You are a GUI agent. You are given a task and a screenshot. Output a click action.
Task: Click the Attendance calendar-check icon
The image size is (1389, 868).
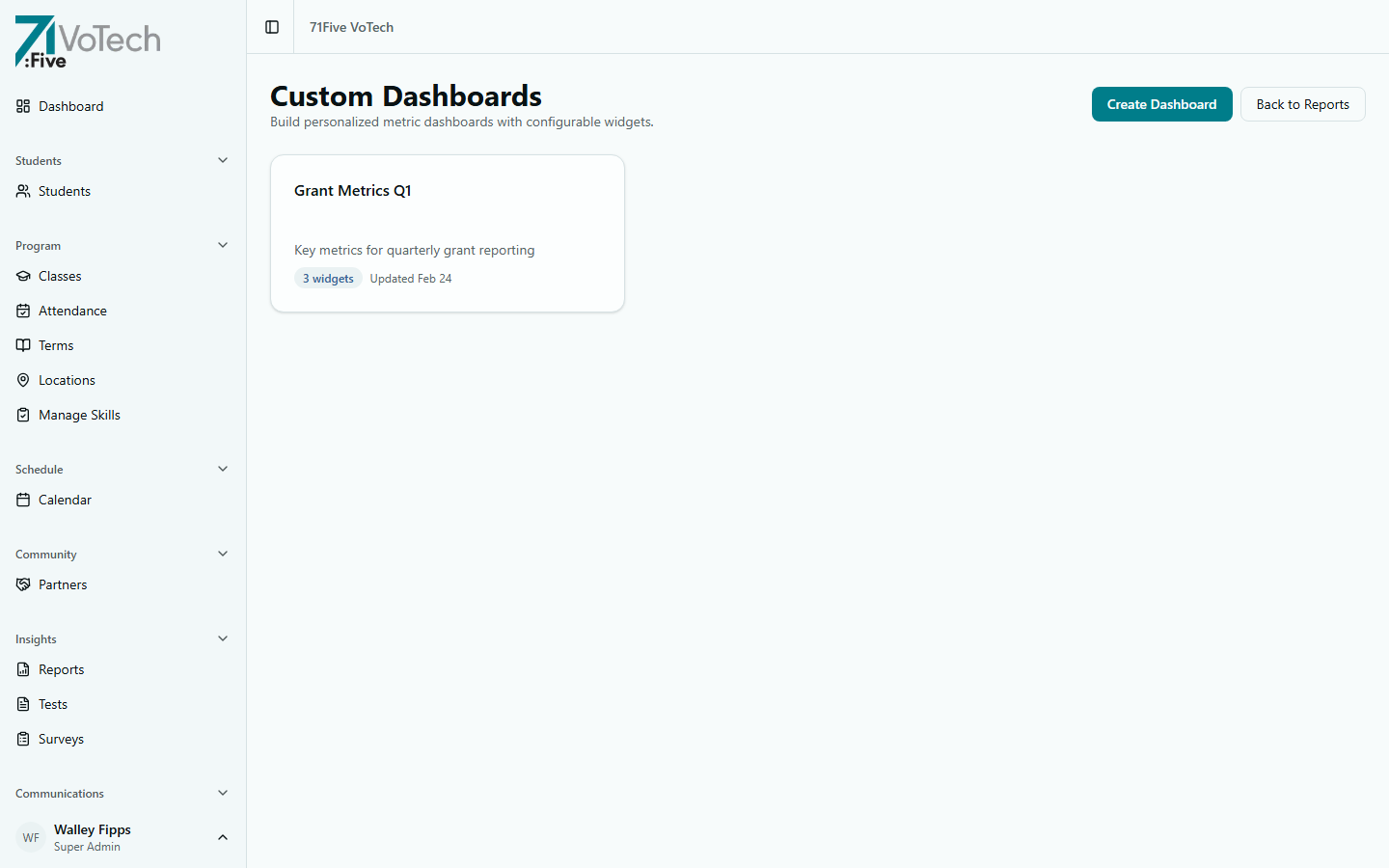click(23, 311)
